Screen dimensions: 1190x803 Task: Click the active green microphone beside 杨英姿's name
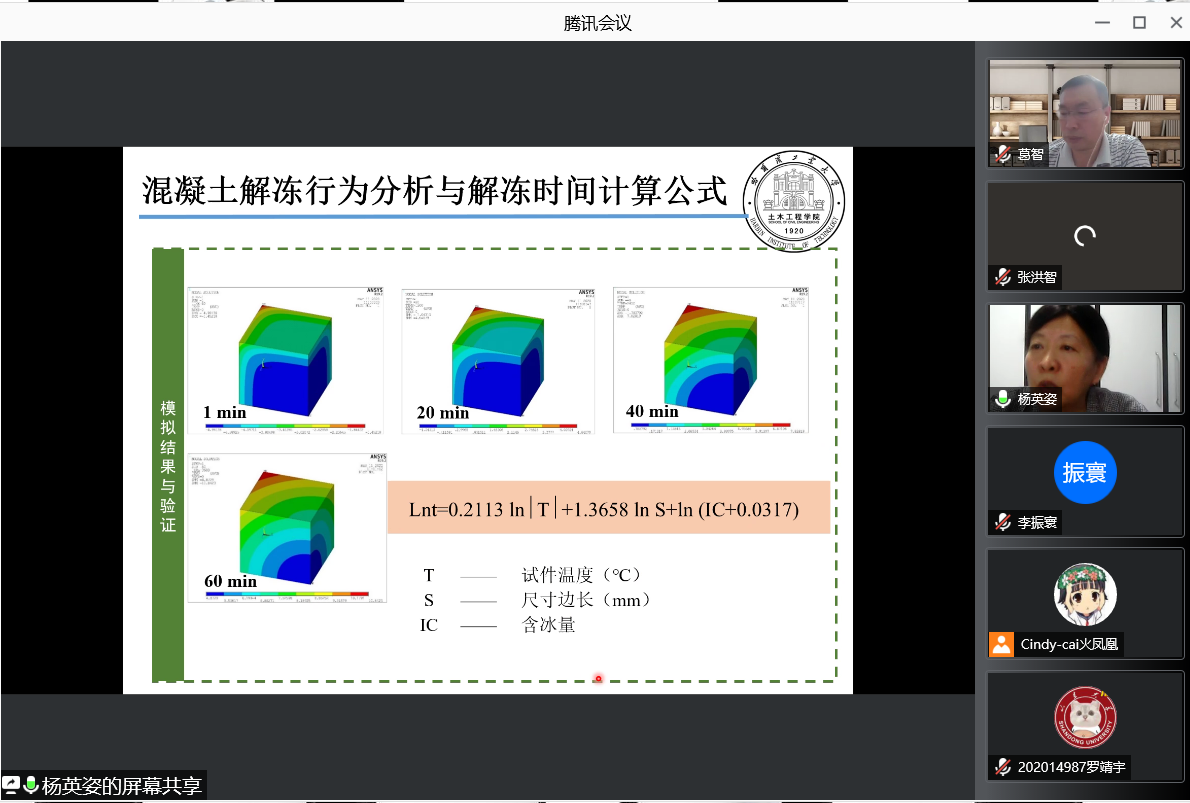[x=1003, y=399]
